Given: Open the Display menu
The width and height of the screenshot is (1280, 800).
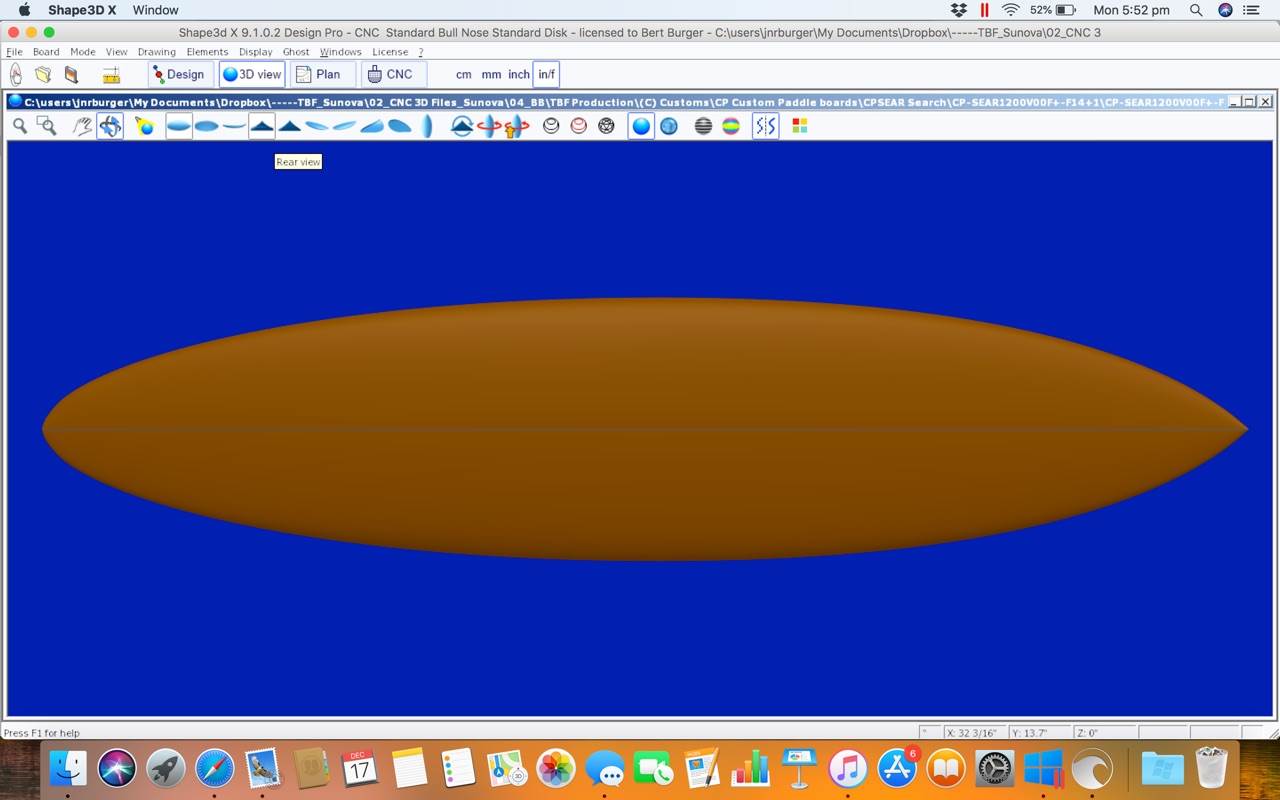Looking at the screenshot, I should pos(255,51).
